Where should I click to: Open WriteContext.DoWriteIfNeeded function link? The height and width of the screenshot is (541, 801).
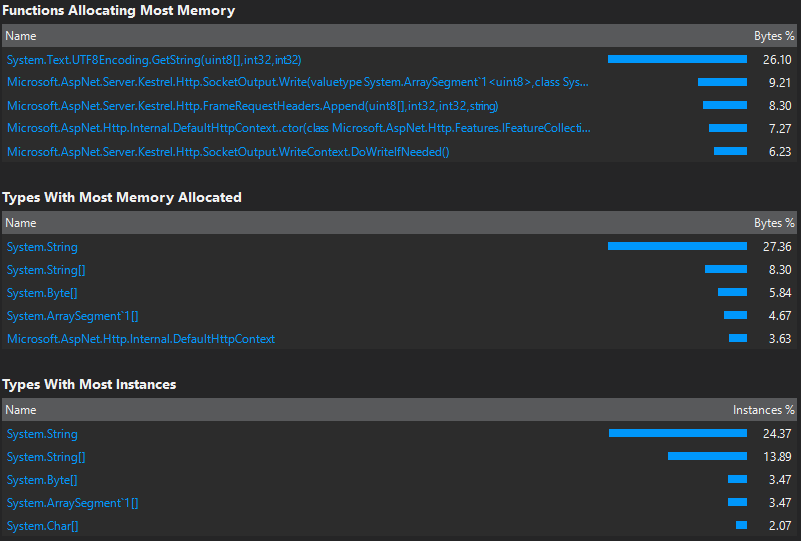(228, 152)
